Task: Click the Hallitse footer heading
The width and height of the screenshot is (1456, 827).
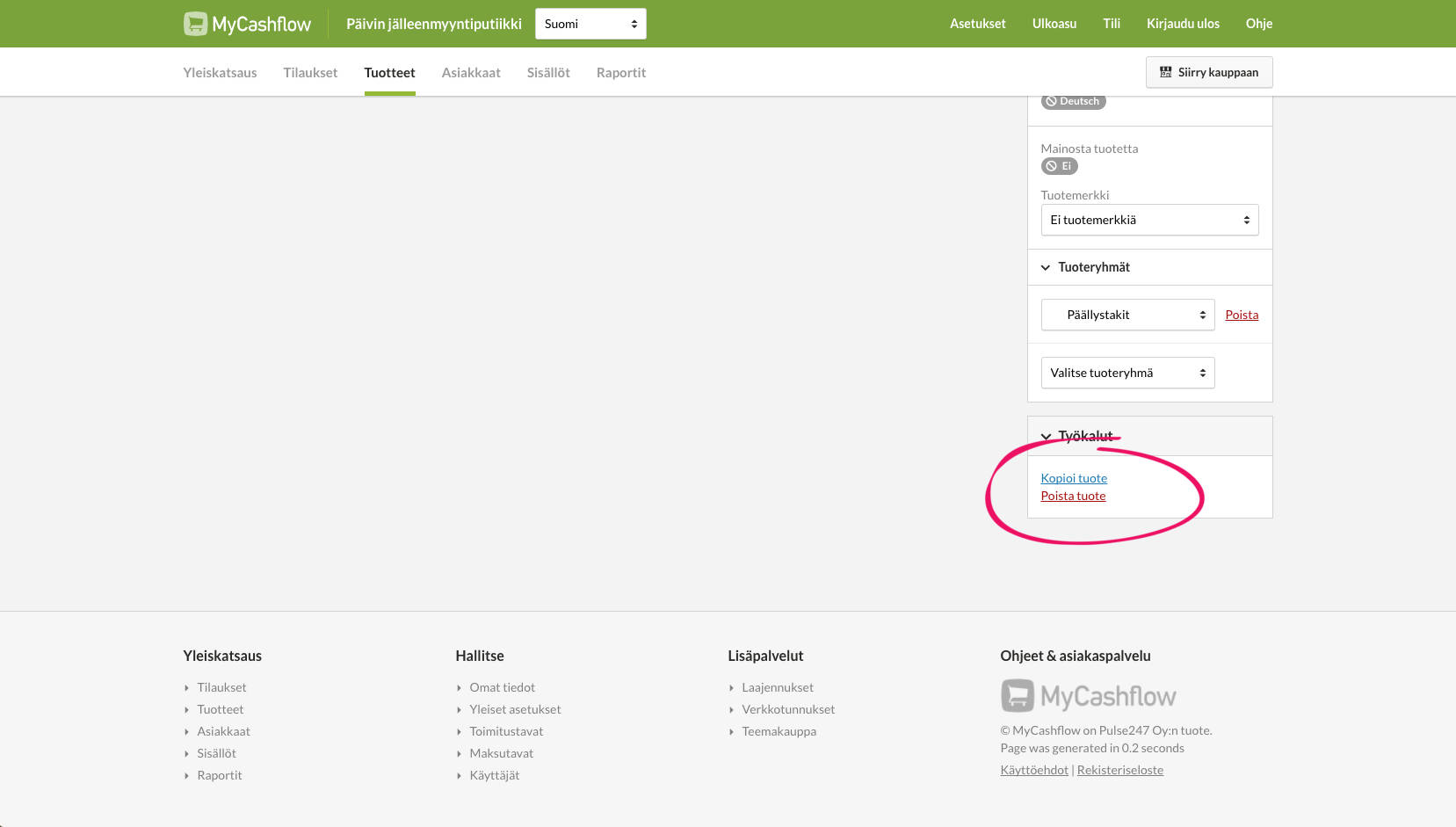Action: point(480,656)
